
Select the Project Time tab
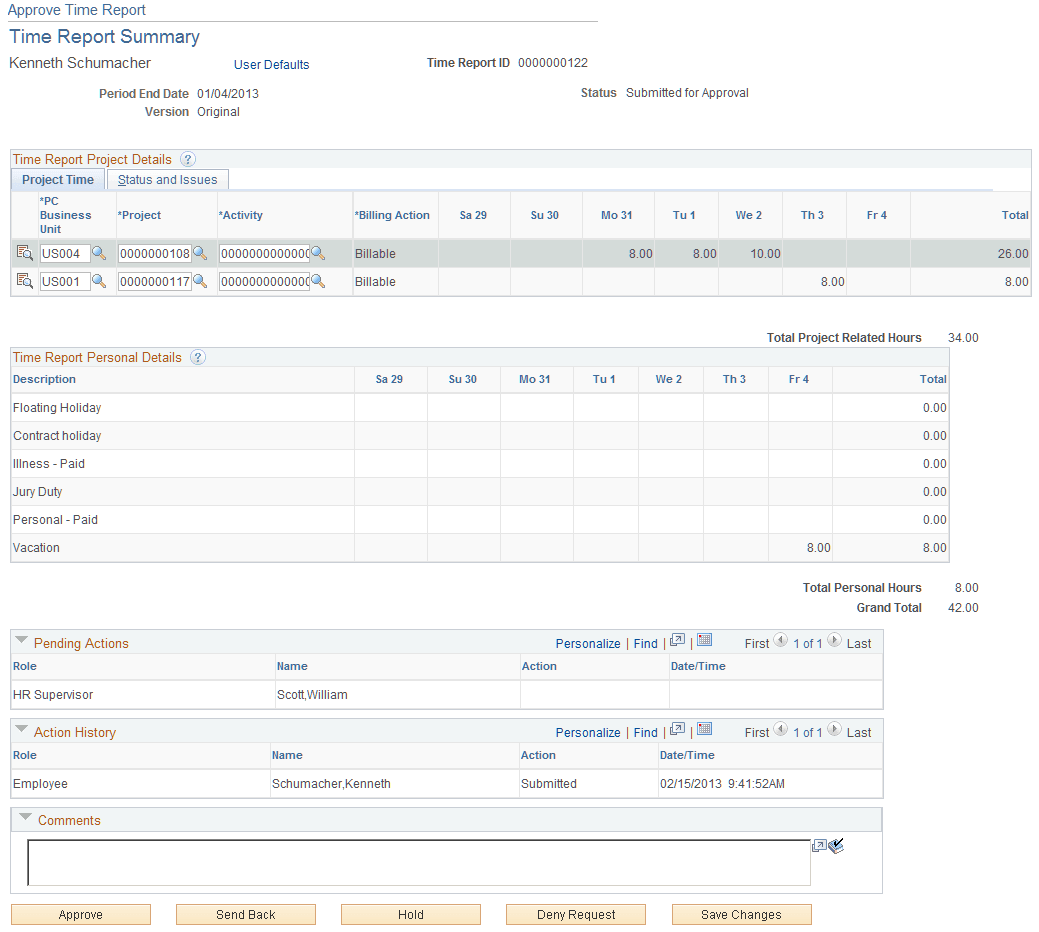tap(57, 180)
